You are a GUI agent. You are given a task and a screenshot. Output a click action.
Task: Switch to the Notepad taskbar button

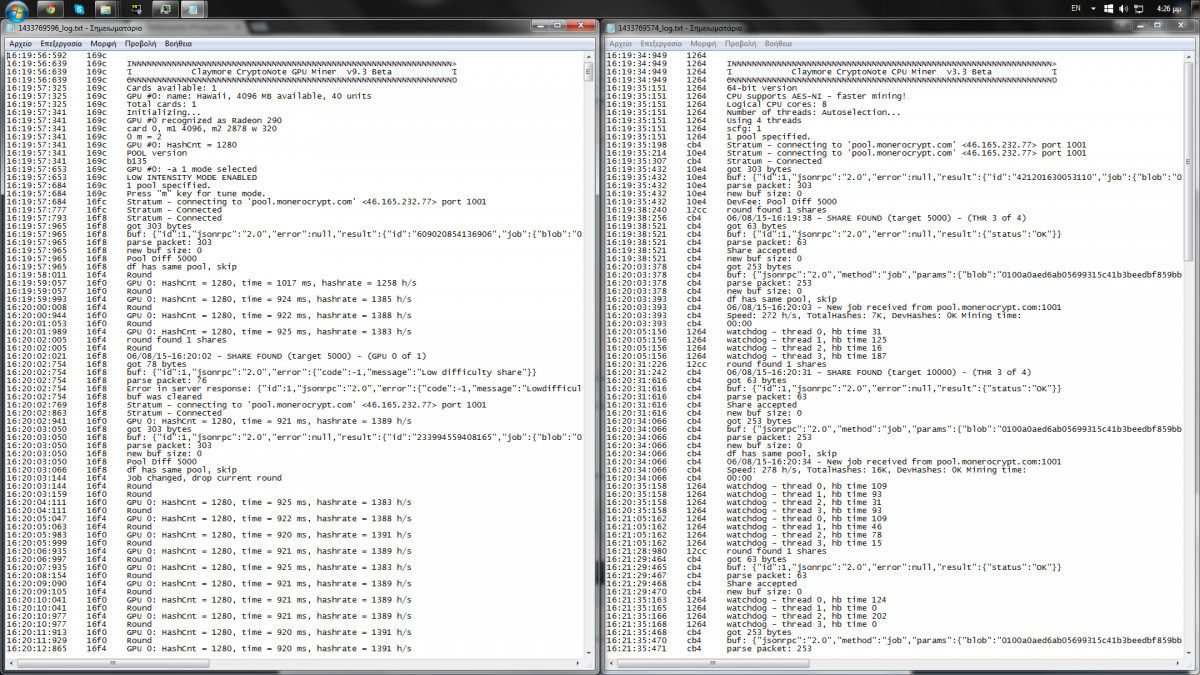(191, 8)
